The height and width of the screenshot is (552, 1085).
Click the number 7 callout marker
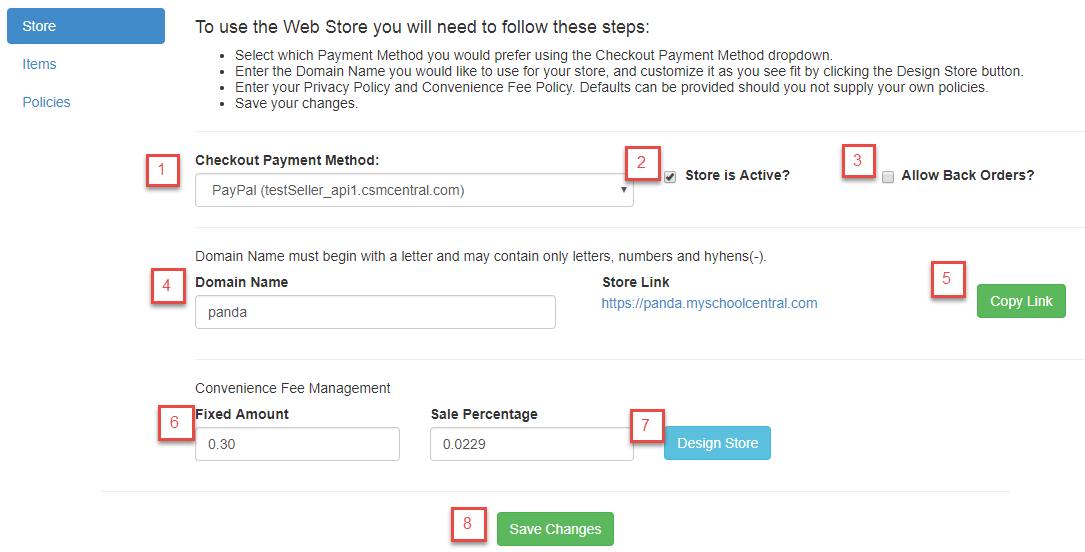coord(646,425)
